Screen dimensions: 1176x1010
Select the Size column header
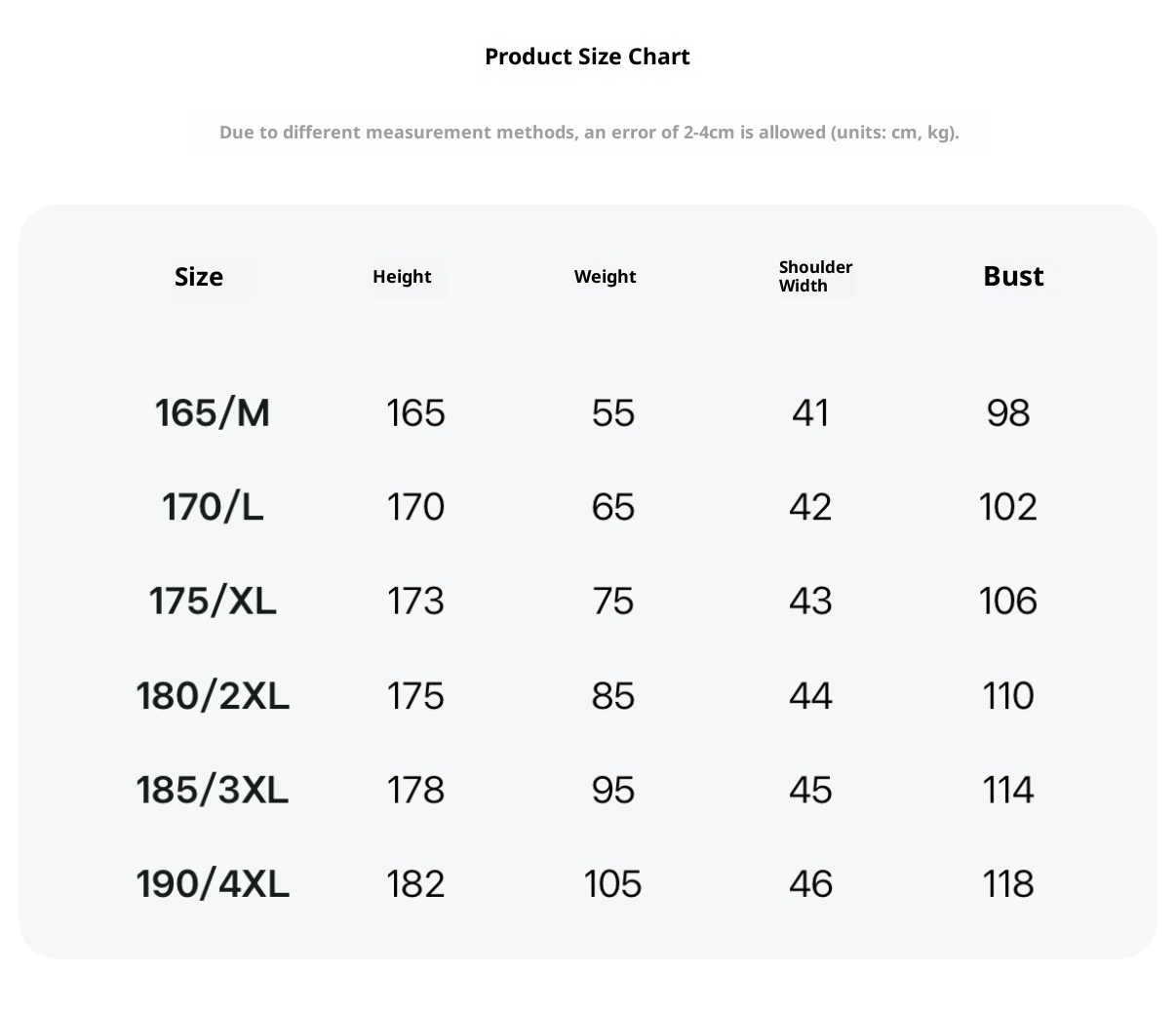pos(199,277)
